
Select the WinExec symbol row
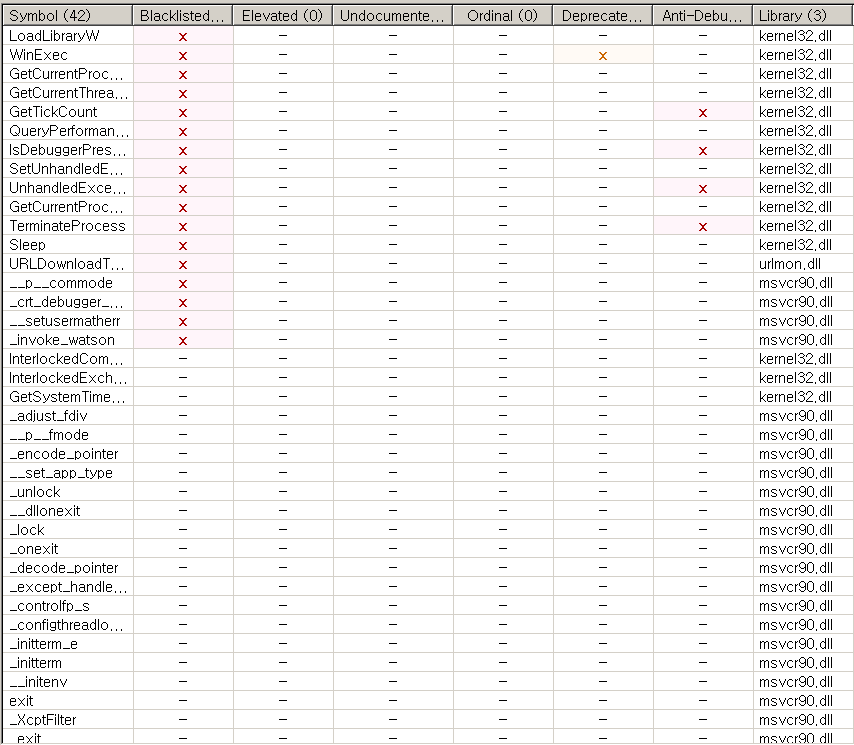click(x=38, y=55)
